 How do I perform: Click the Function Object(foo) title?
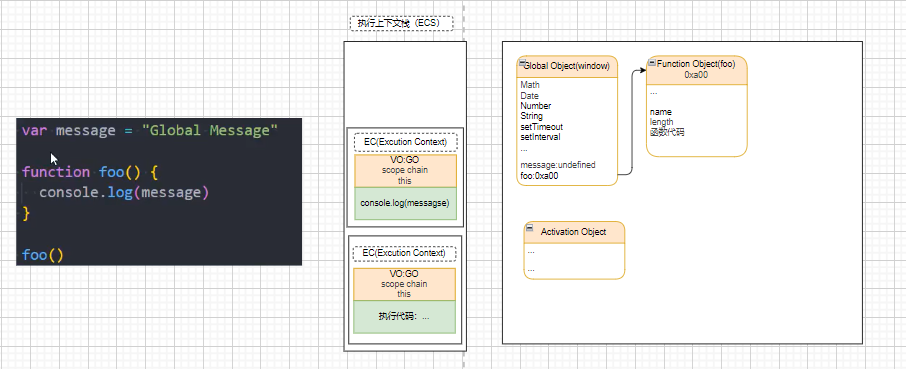coord(696,64)
